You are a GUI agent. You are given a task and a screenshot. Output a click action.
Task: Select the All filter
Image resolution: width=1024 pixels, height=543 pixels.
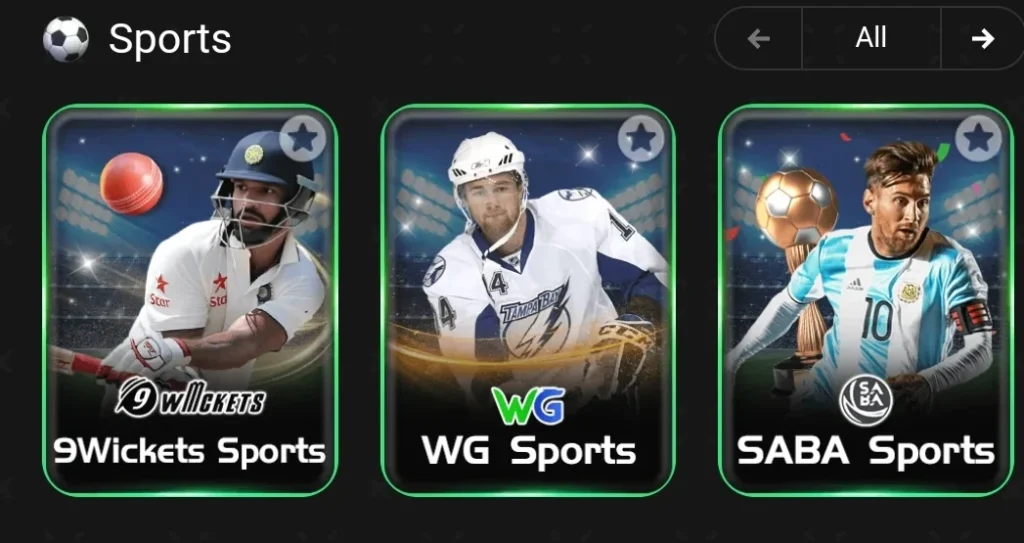click(x=871, y=38)
